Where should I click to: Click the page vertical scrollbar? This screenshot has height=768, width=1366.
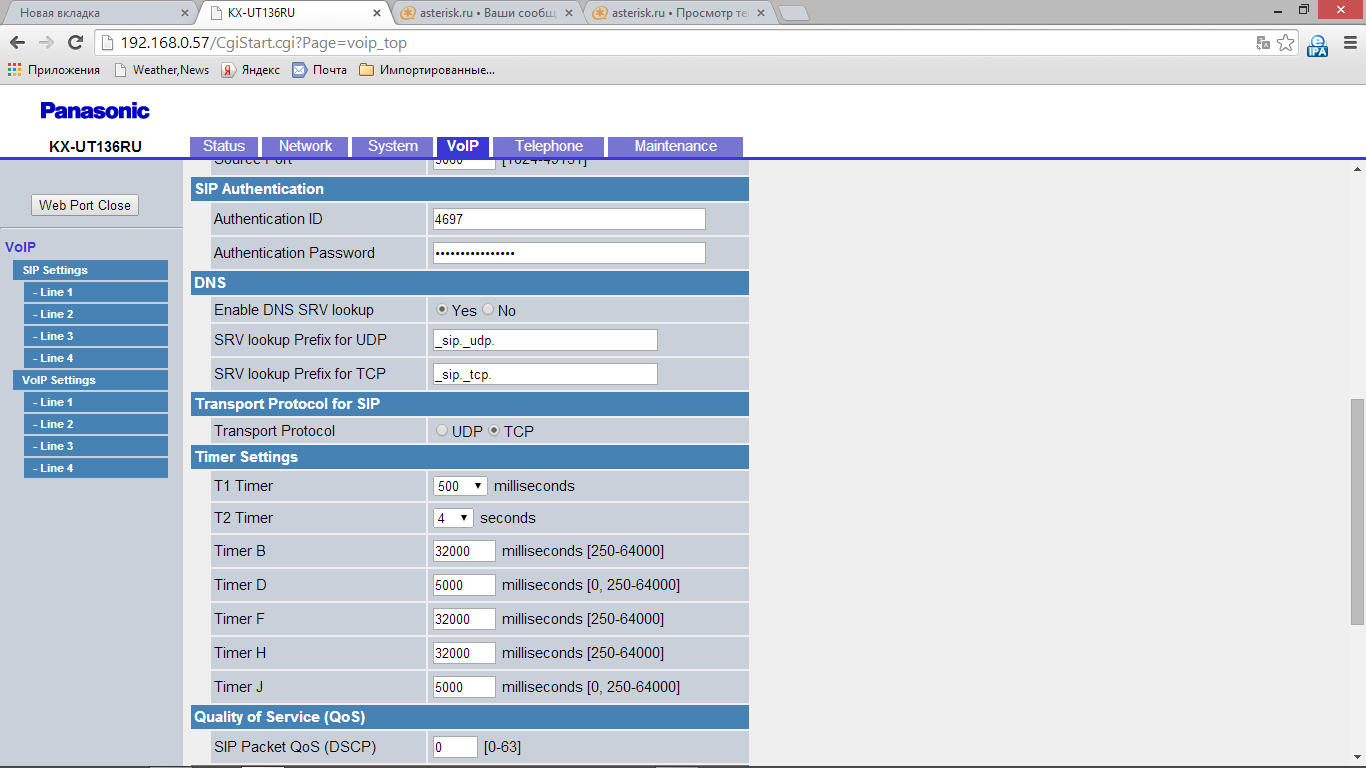tap(1357, 510)
